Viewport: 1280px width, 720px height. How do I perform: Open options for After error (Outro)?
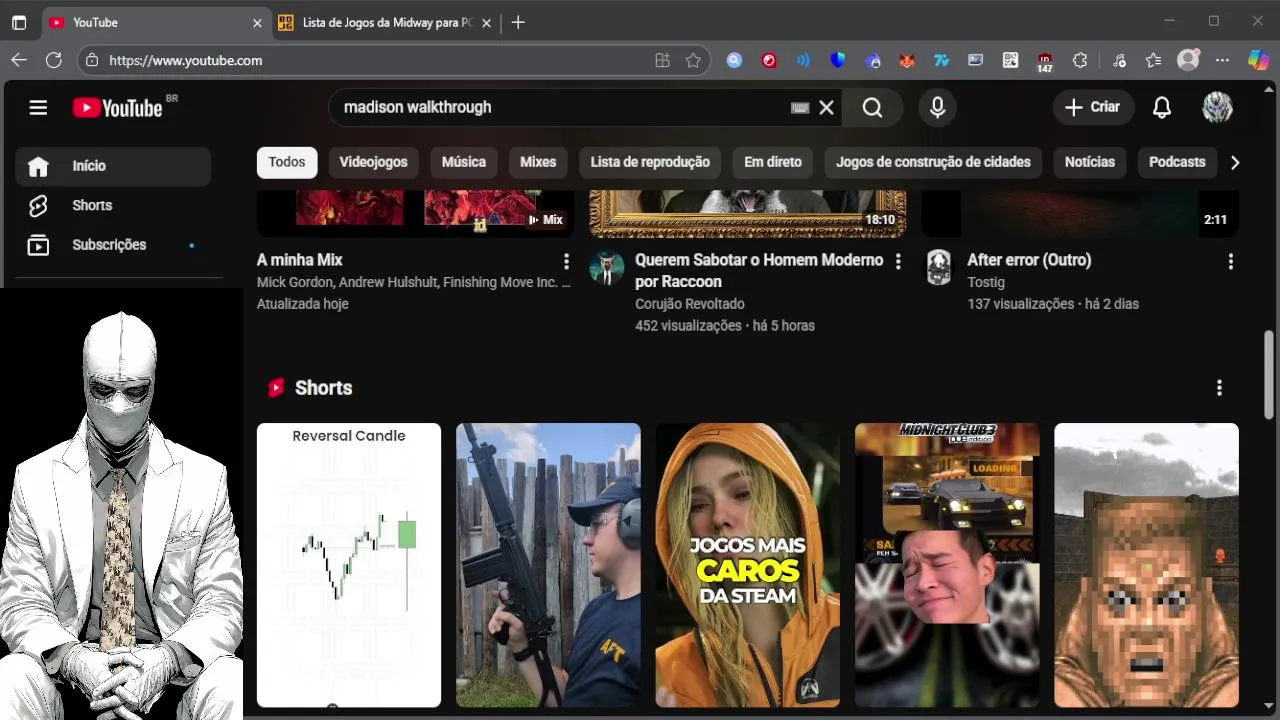point(1230,261)
